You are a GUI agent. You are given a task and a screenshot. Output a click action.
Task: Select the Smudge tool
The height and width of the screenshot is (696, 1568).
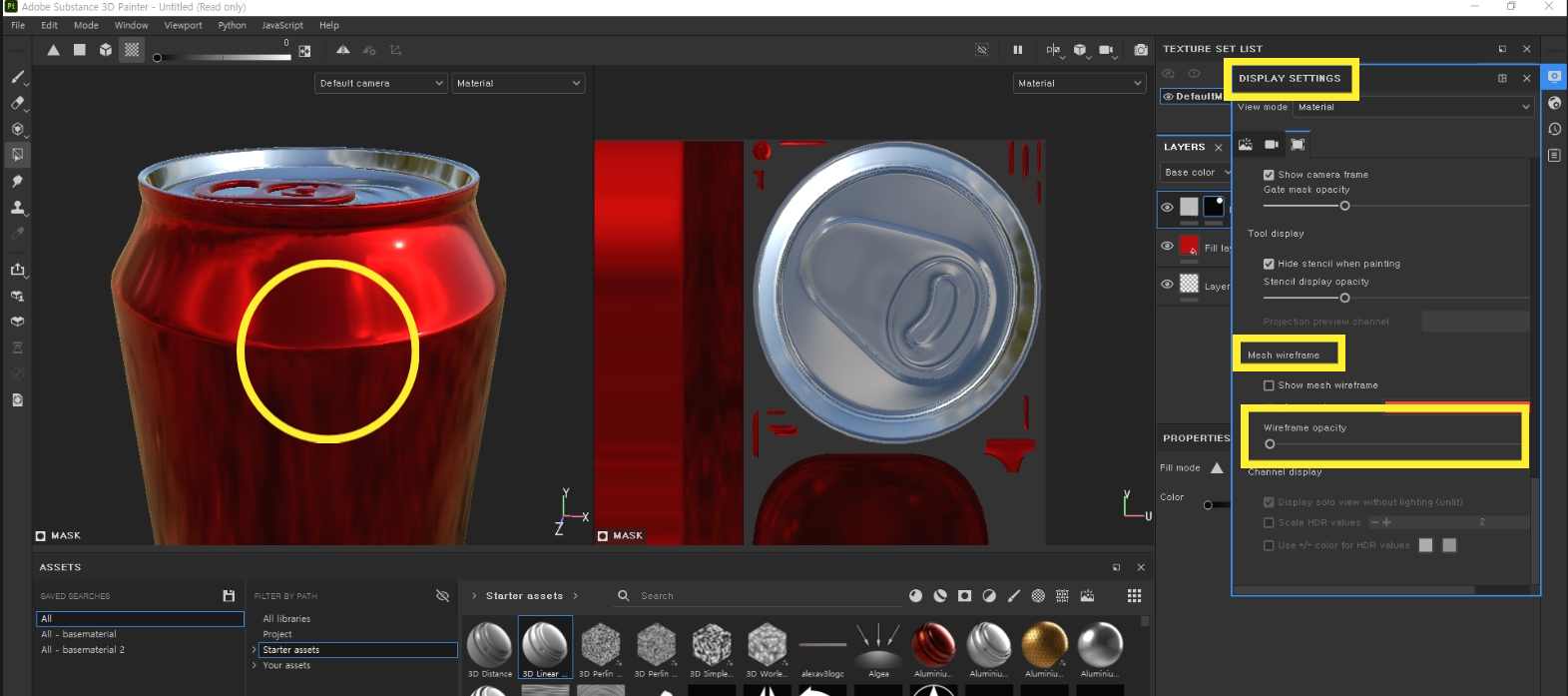[17, 181]
